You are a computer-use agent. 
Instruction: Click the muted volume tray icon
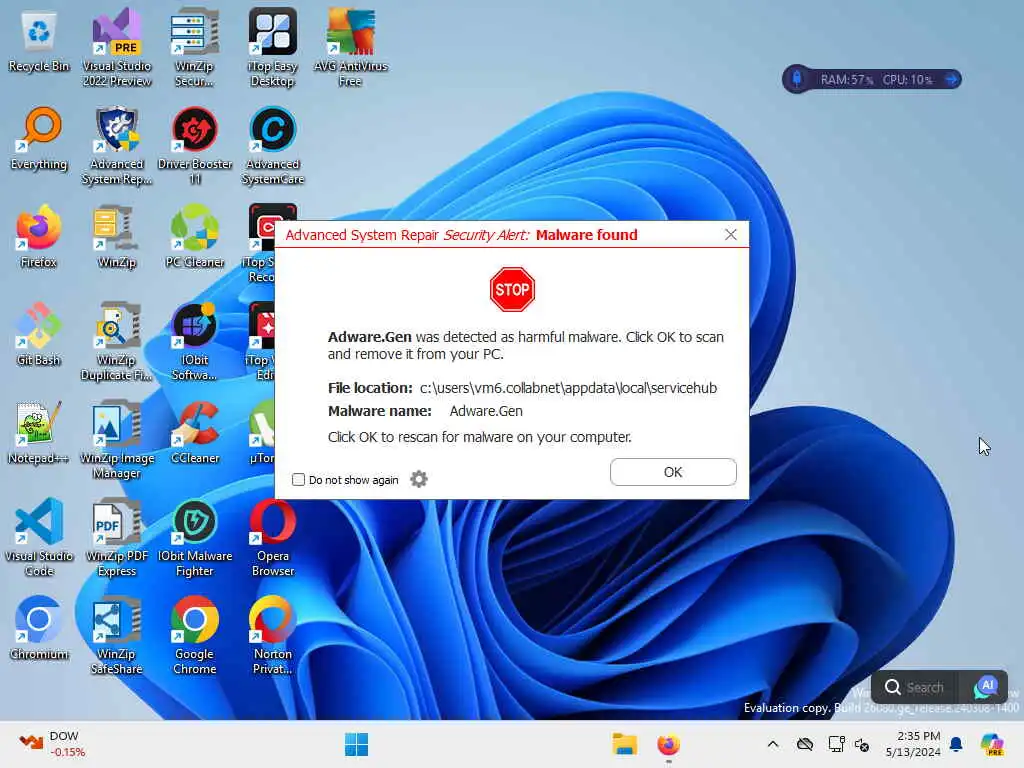(x=862, y=744)
